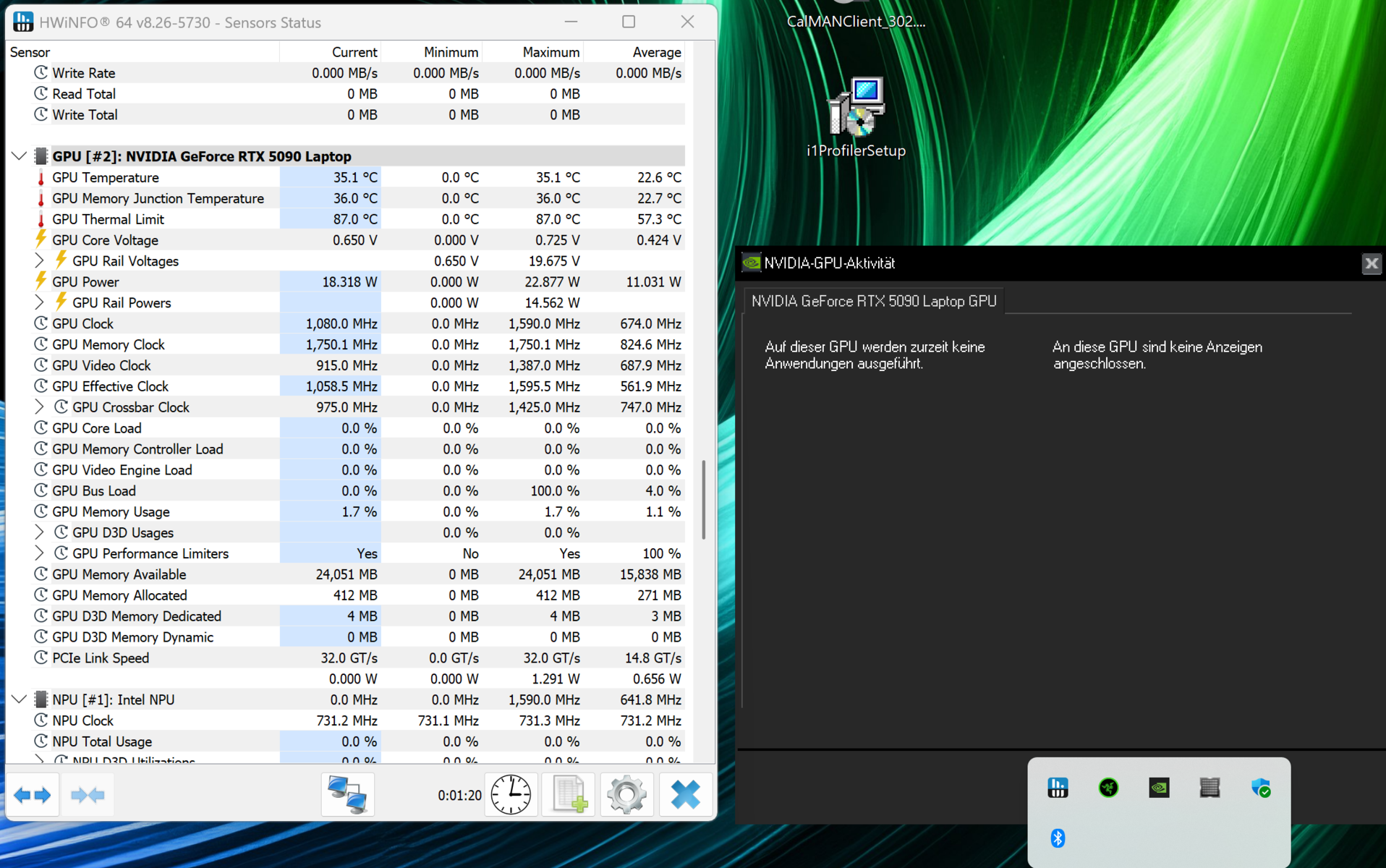Click the clock icon beside PCIe Link Speed
Image resolution: width=1386 pixels, height=868 pixels.
tap(41, 658)
